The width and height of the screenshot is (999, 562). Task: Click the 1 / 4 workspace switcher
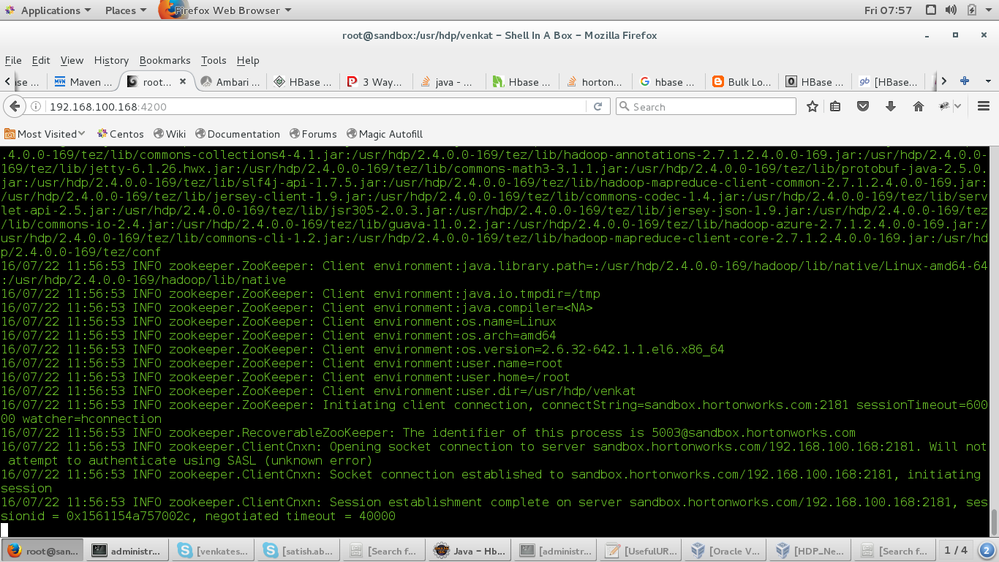click(955, 551)
